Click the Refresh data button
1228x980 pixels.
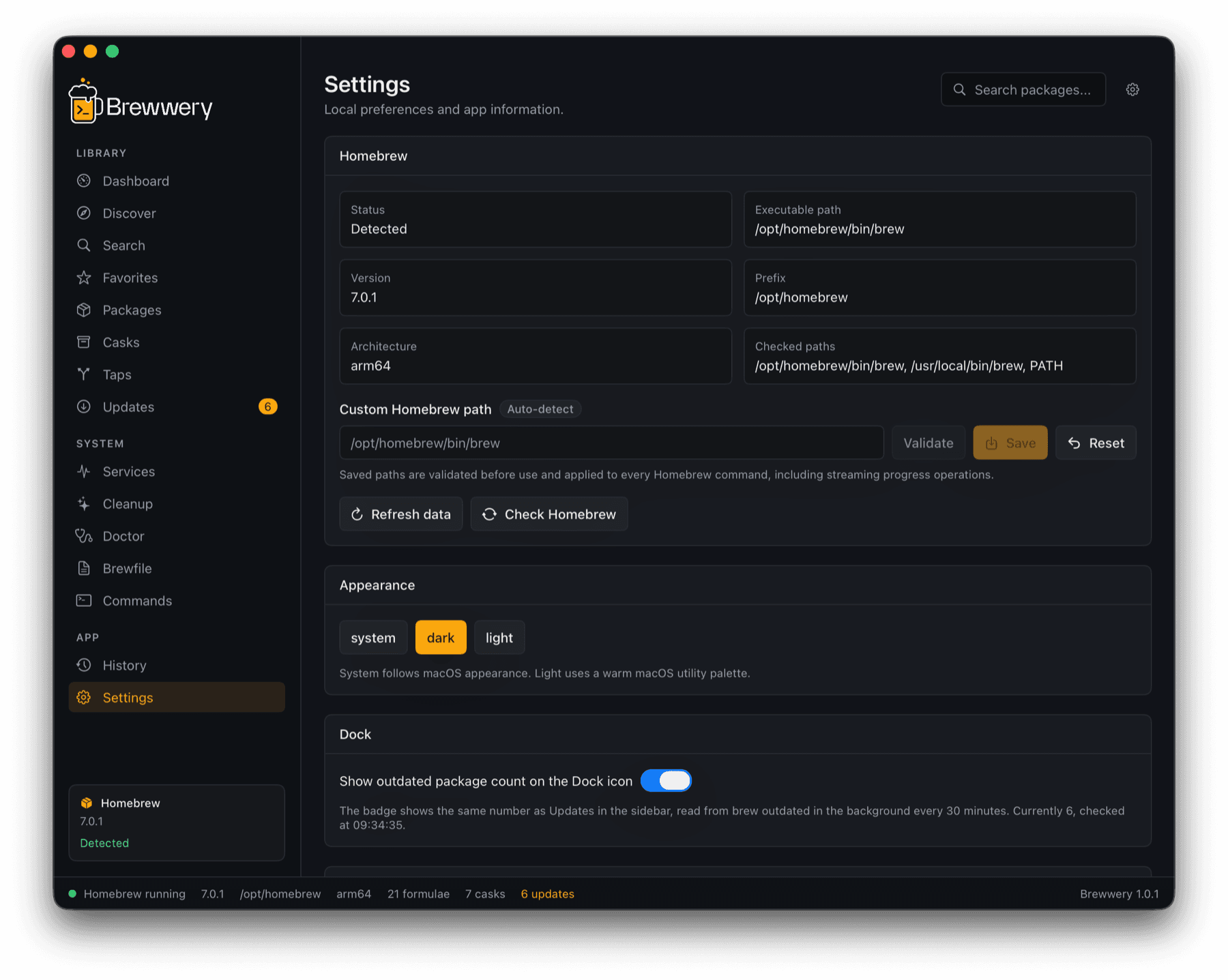point(401,514)
